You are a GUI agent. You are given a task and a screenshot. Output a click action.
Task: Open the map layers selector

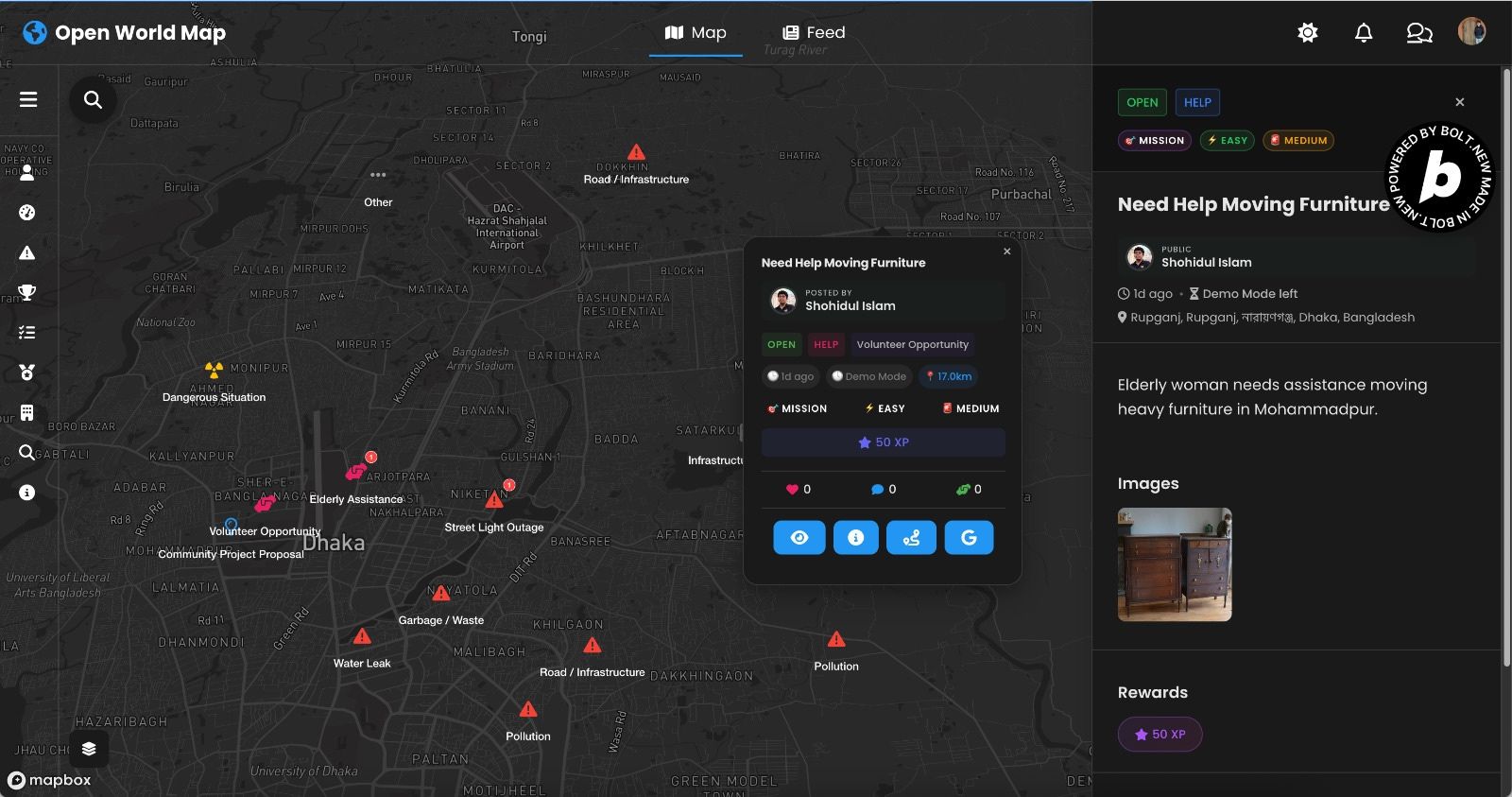(89, 749)
